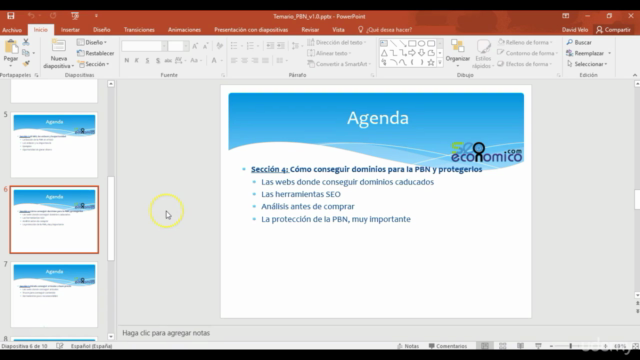Screen dimensions: 640x360
Task: Open font color A dropdown
Action: tap(222, 60)
